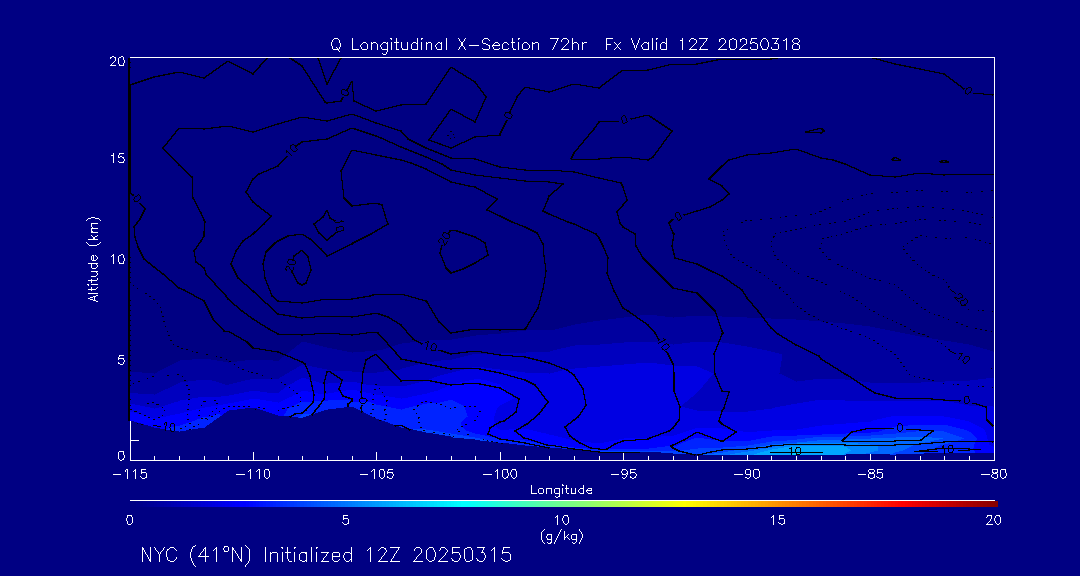Click the longitude tick label -90

[x=747, y=475]
